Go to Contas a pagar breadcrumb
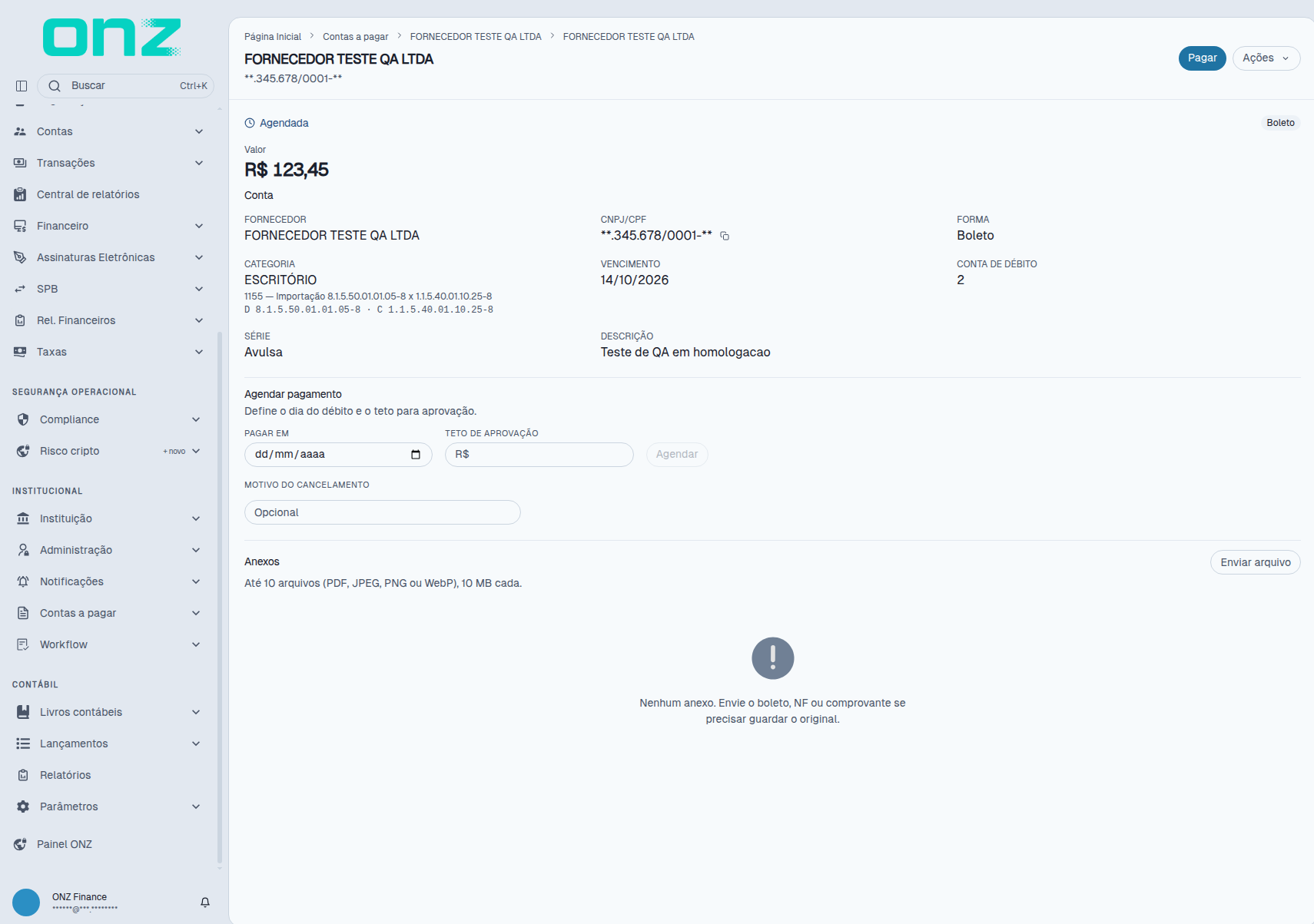Image resolution: width=1314 pixels, height=924 pixels. [x=355, y=37]
